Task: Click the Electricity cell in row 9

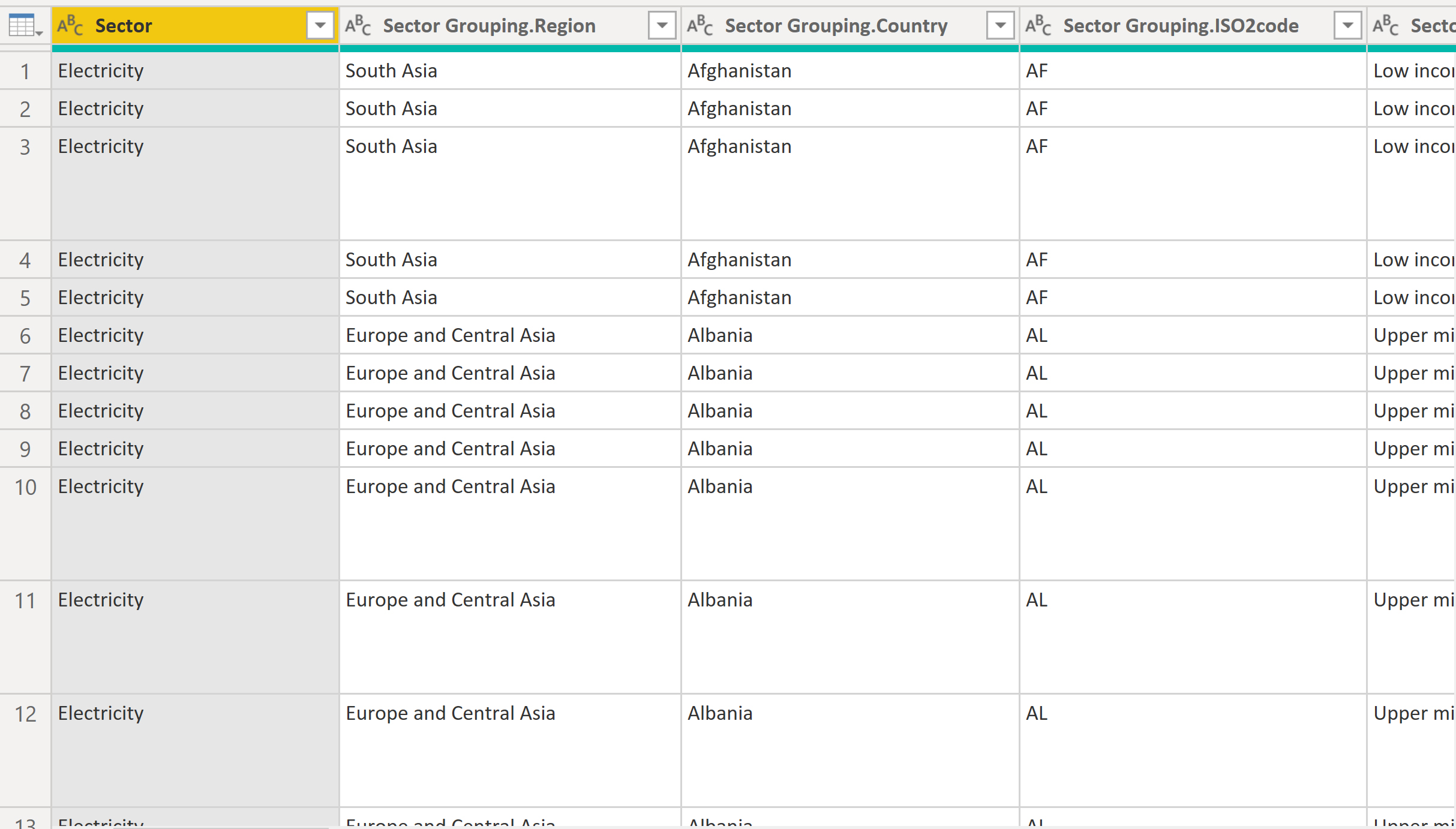Action: click(x=196, y=449)
